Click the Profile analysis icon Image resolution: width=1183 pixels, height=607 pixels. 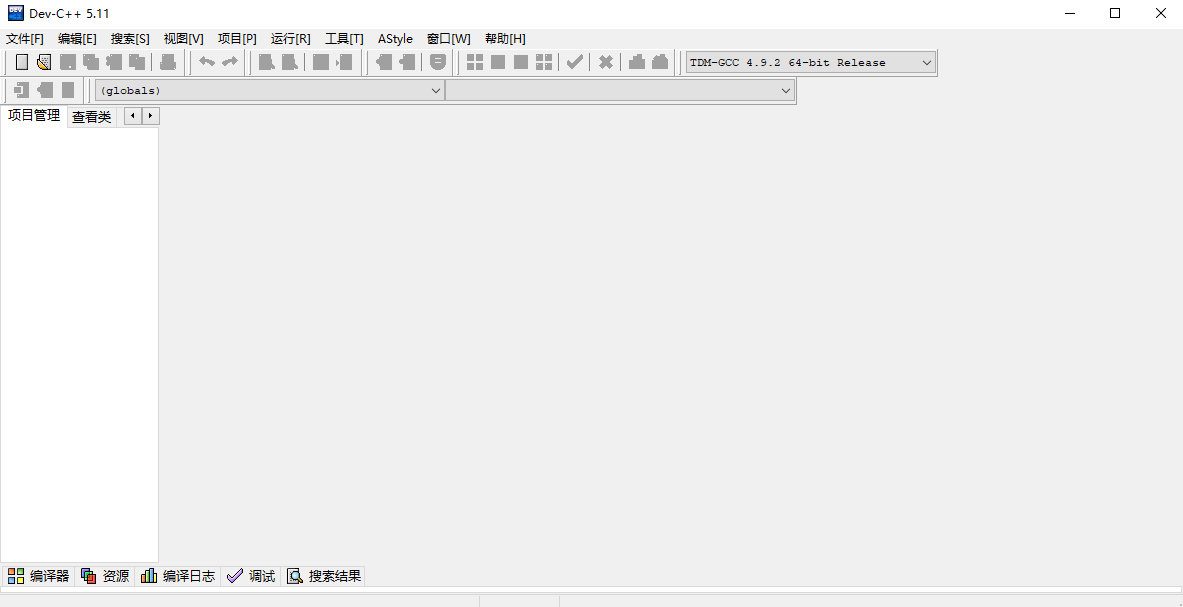(637, 62)
